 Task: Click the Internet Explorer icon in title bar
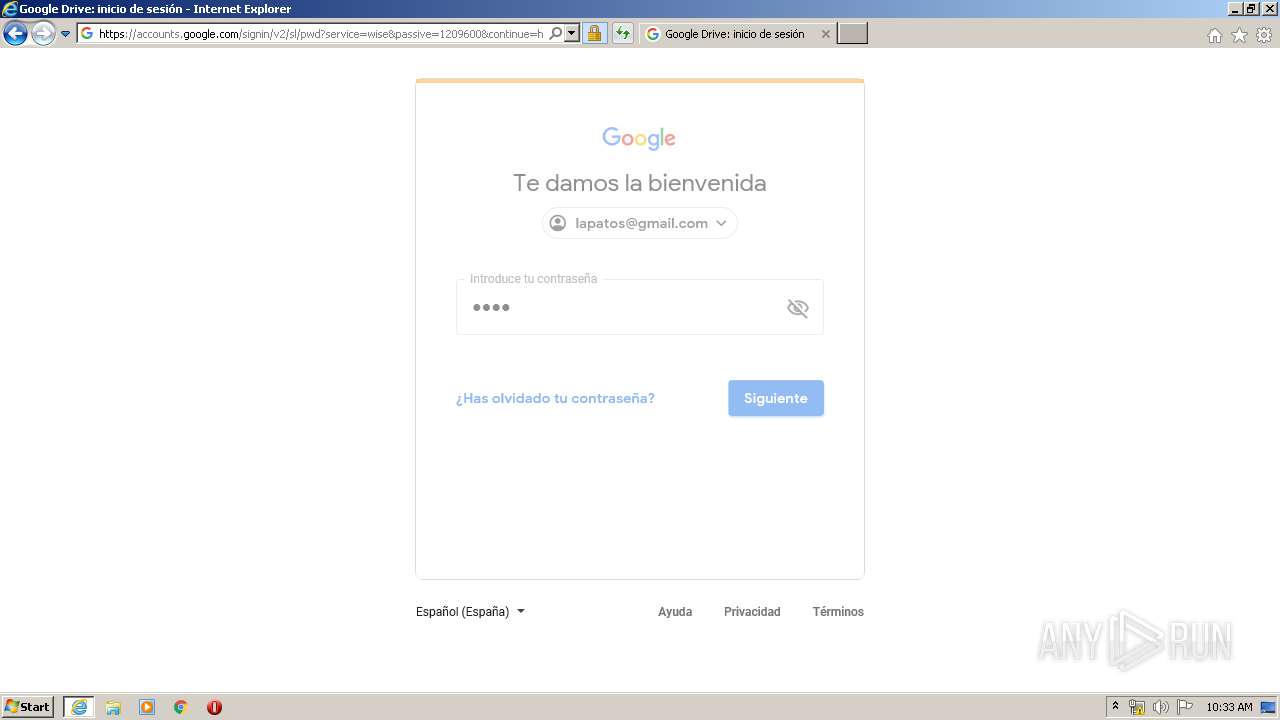(10, 9)
